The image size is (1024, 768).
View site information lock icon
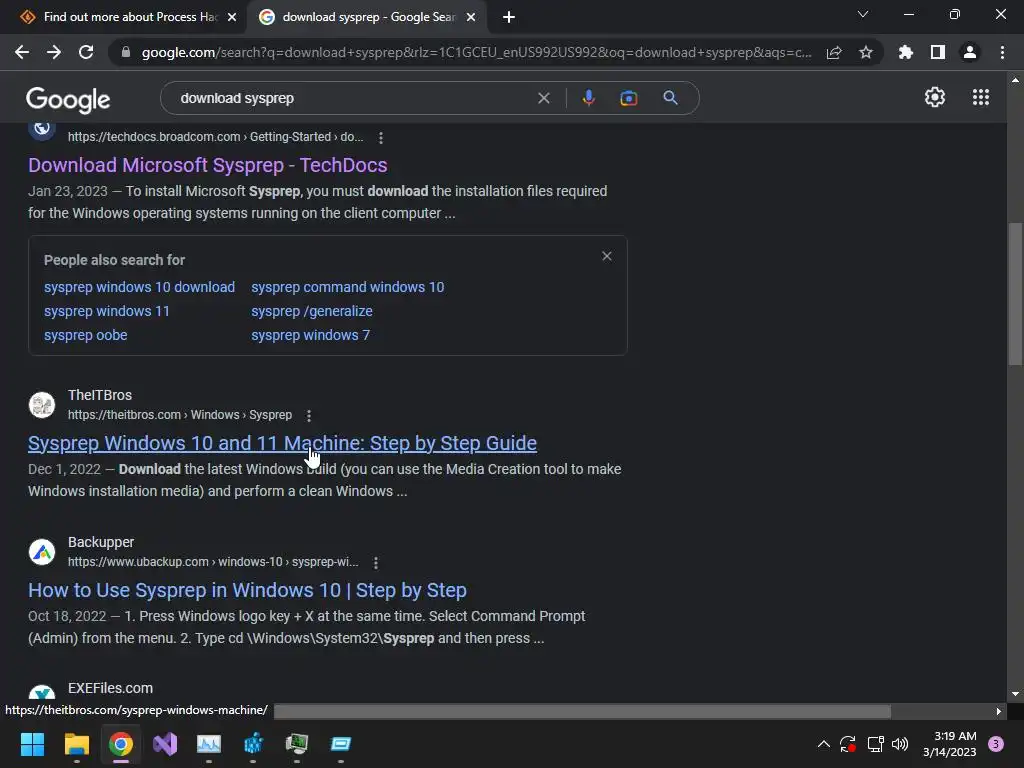(x=125, y=52)
